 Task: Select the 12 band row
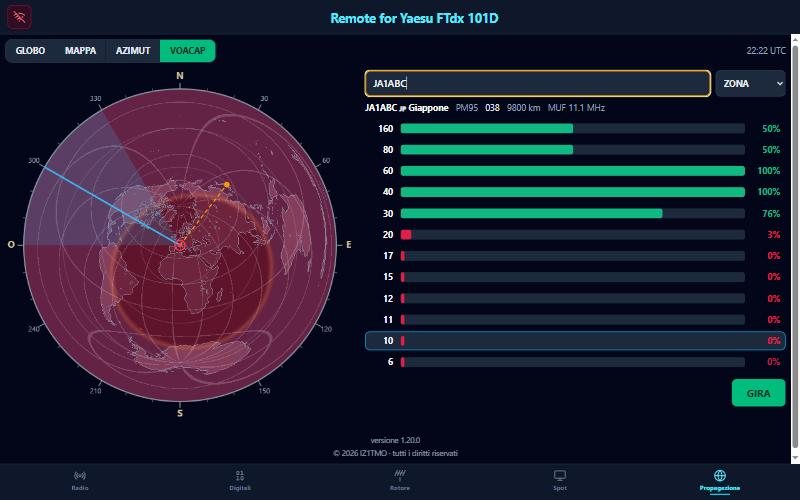coord(575,298)
